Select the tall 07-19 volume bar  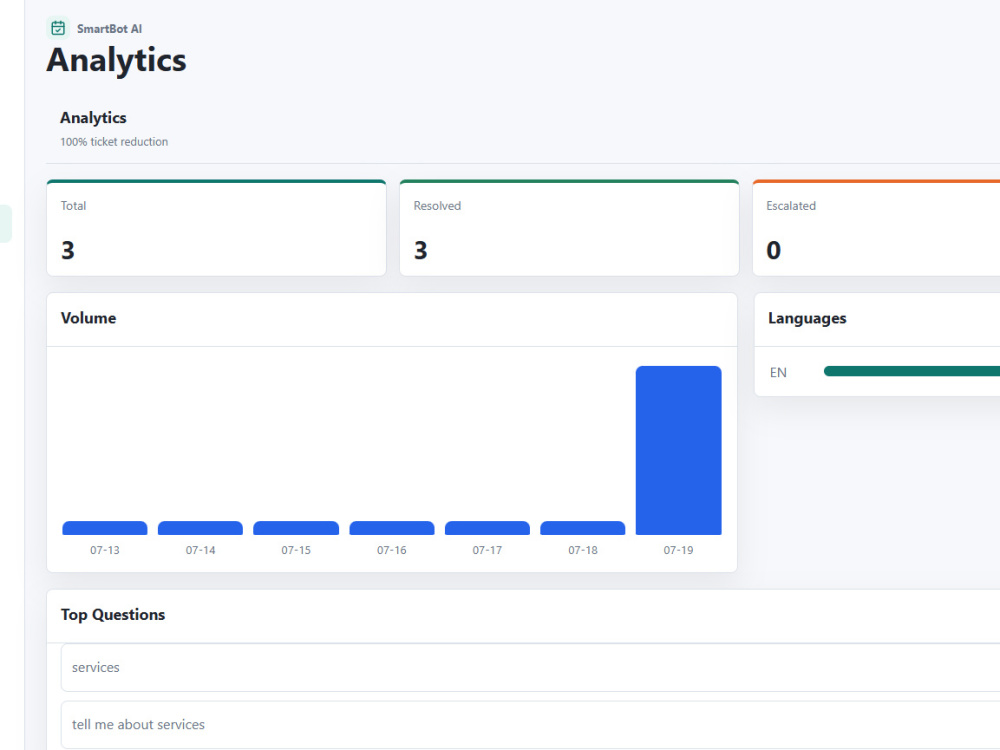(x=679, y=450)
